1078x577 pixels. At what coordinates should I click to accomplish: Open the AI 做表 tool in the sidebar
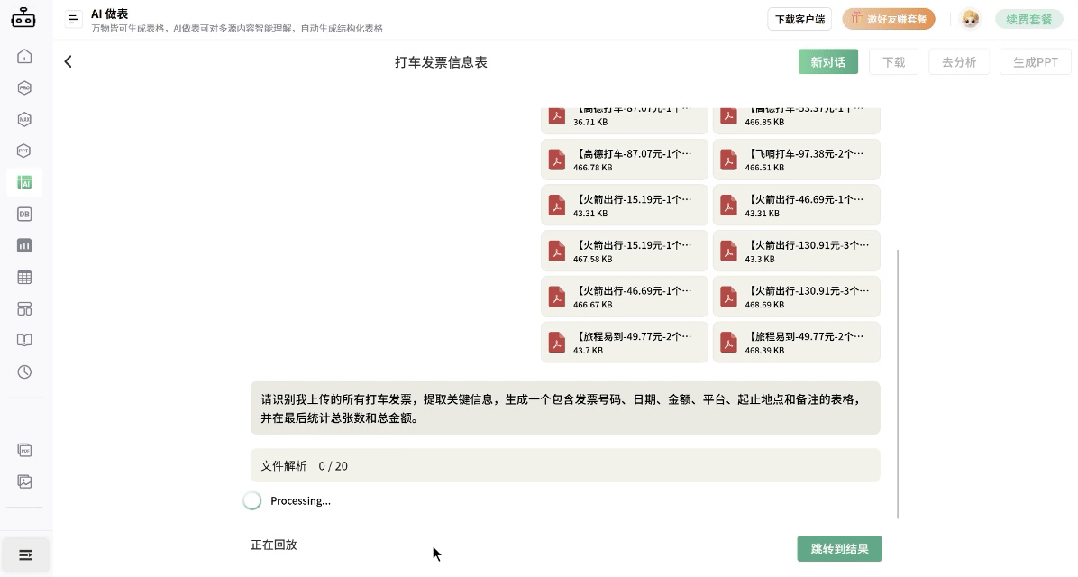click(x=24, y=182)
